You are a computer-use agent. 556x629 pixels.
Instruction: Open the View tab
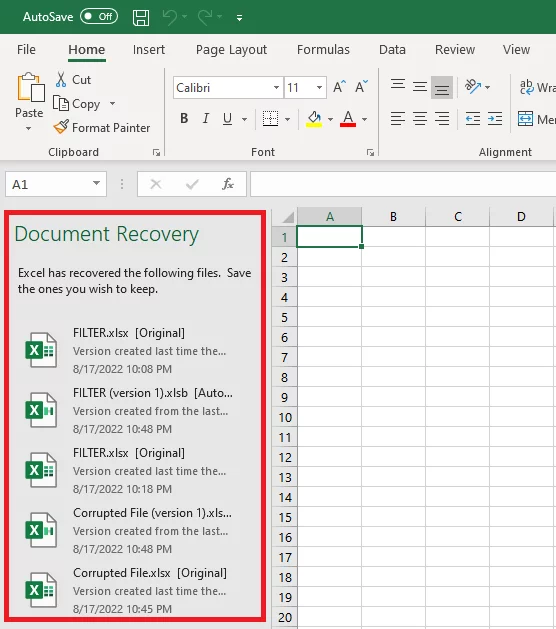tap(516, 49)
